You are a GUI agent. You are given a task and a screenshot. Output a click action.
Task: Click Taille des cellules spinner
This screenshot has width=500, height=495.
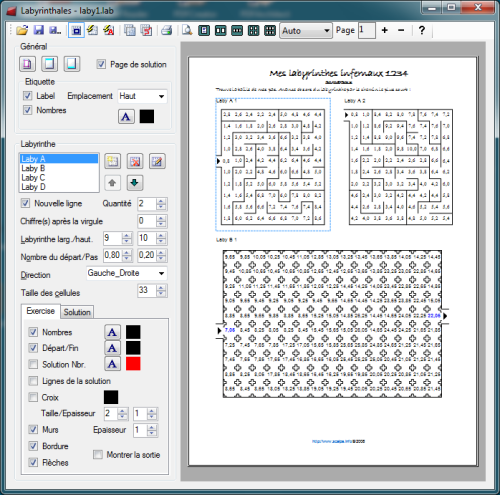pyautogui.click(x=161, y=290)
